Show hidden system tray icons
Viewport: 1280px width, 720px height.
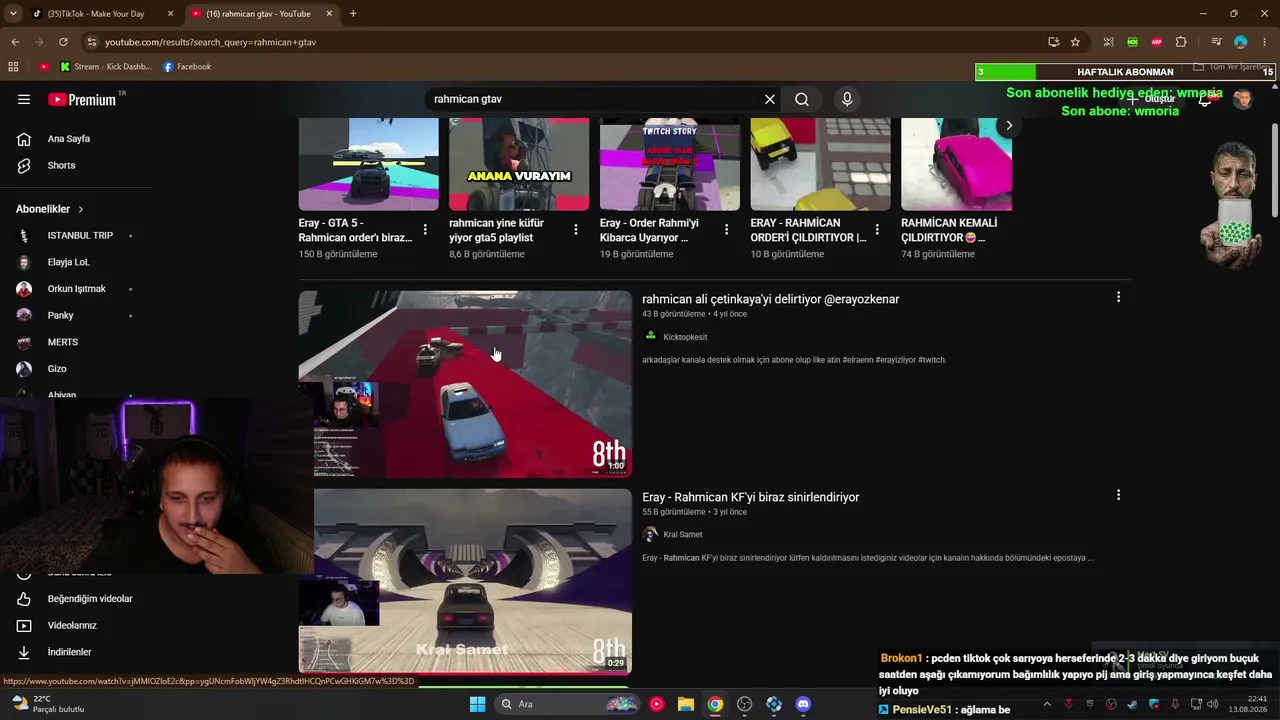[1047, 704]
